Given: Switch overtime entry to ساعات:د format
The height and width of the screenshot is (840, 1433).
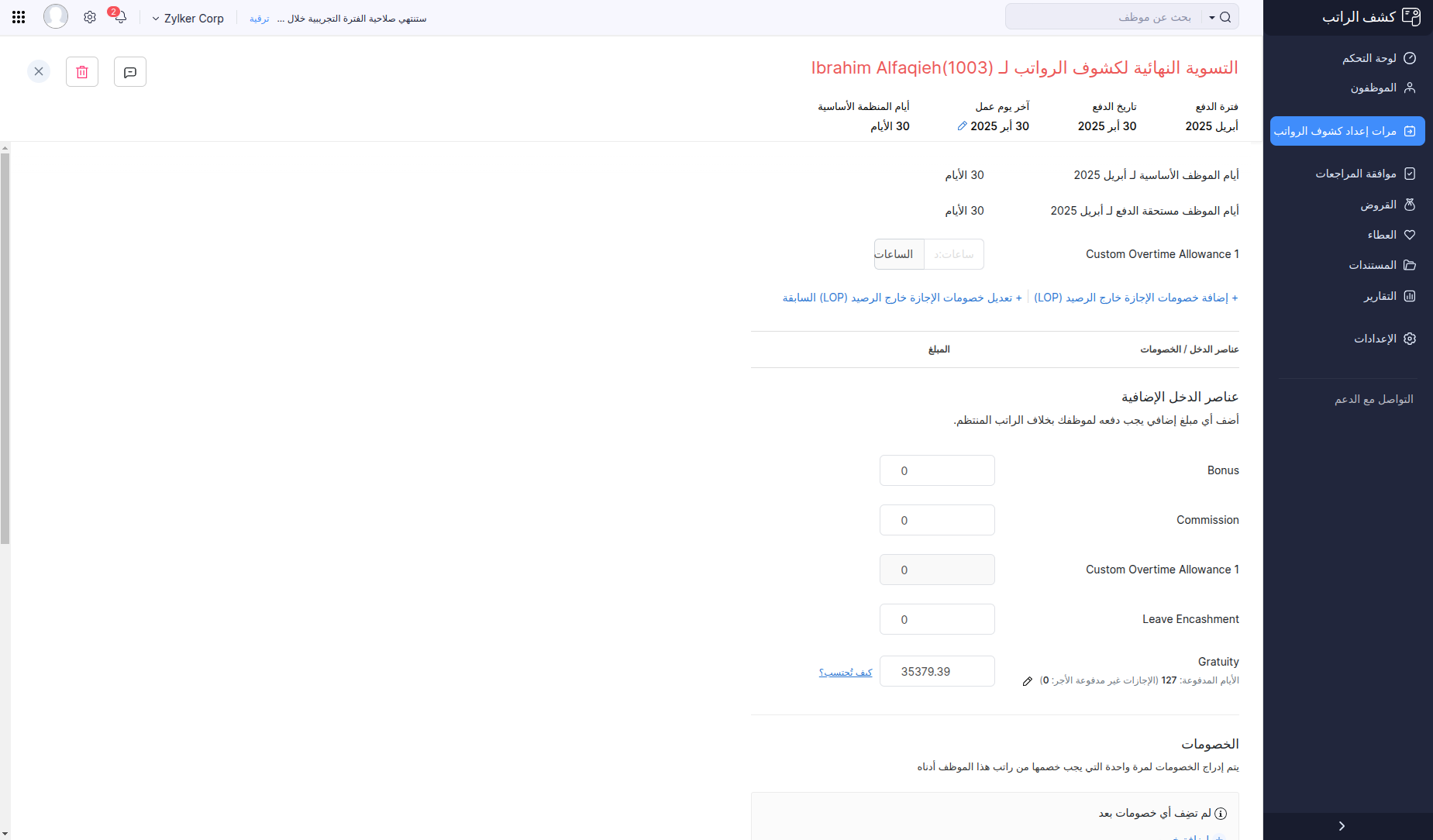Looking at the screenshot, I should coord(953,253).
